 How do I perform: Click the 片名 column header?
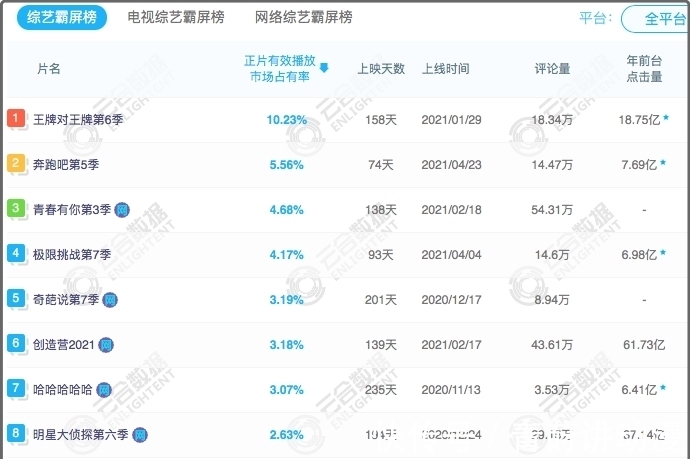[x=49, y=69]
